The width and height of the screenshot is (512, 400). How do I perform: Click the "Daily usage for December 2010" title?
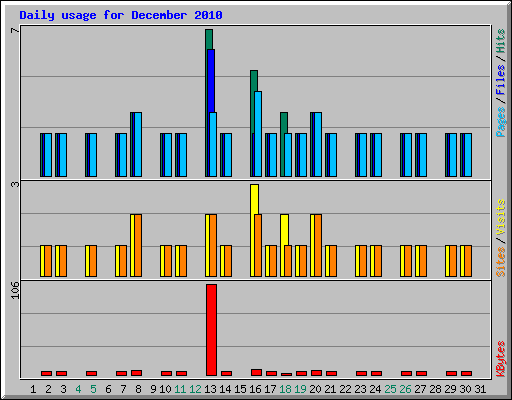121,15
